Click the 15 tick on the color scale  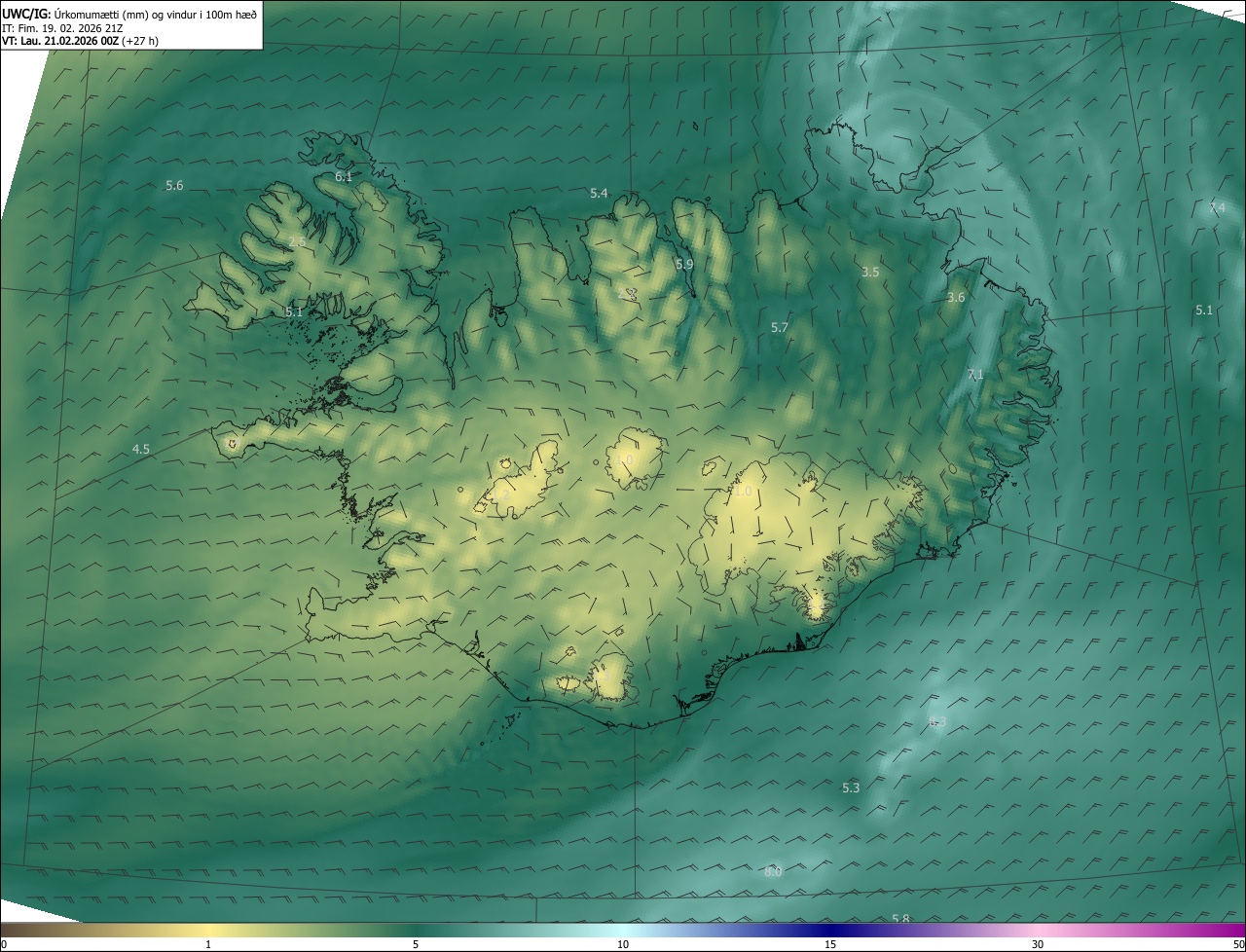pos(830,944)
